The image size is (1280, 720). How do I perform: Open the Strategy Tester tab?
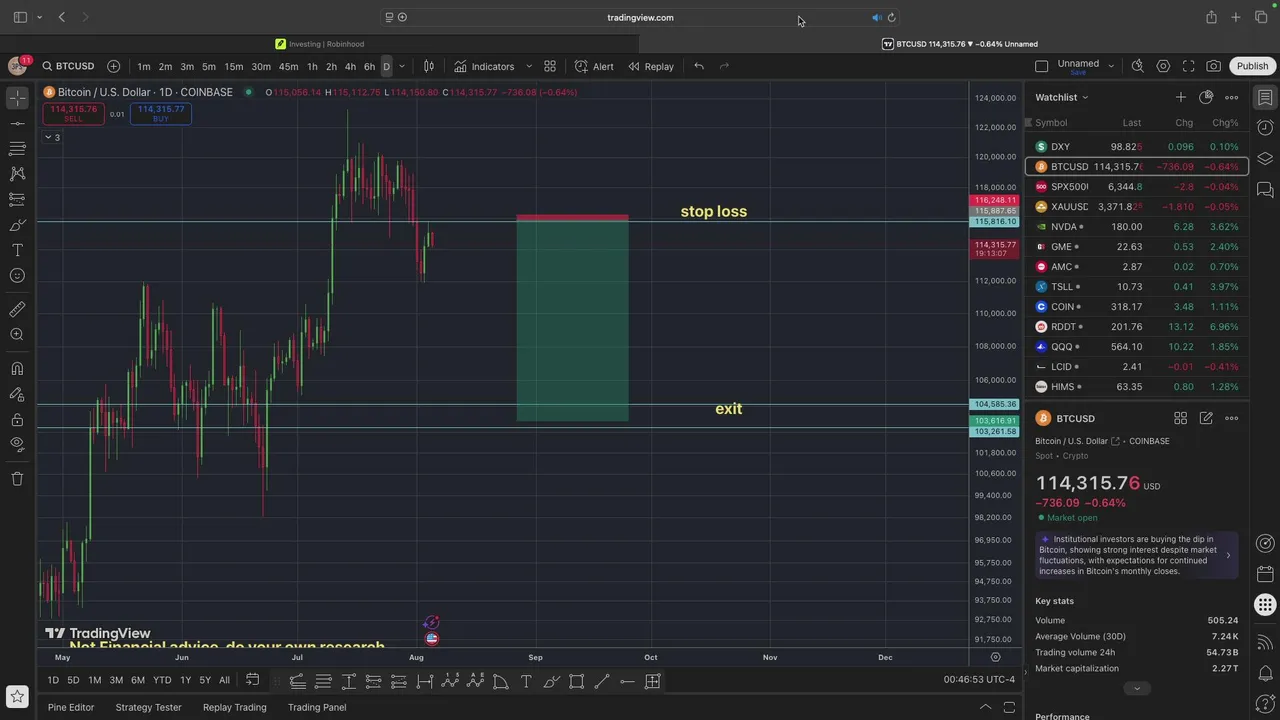point(148,707)
